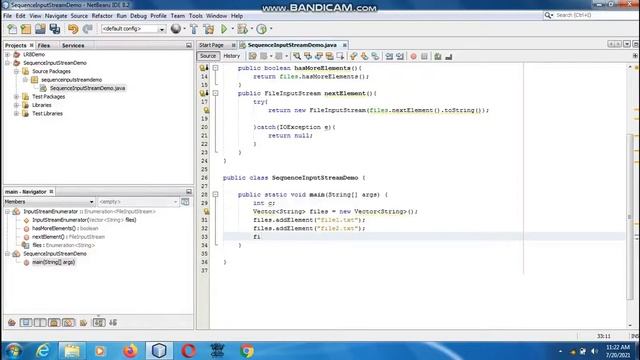Click the Last Edit icon in editor toolbar

(x=253, y=56)
